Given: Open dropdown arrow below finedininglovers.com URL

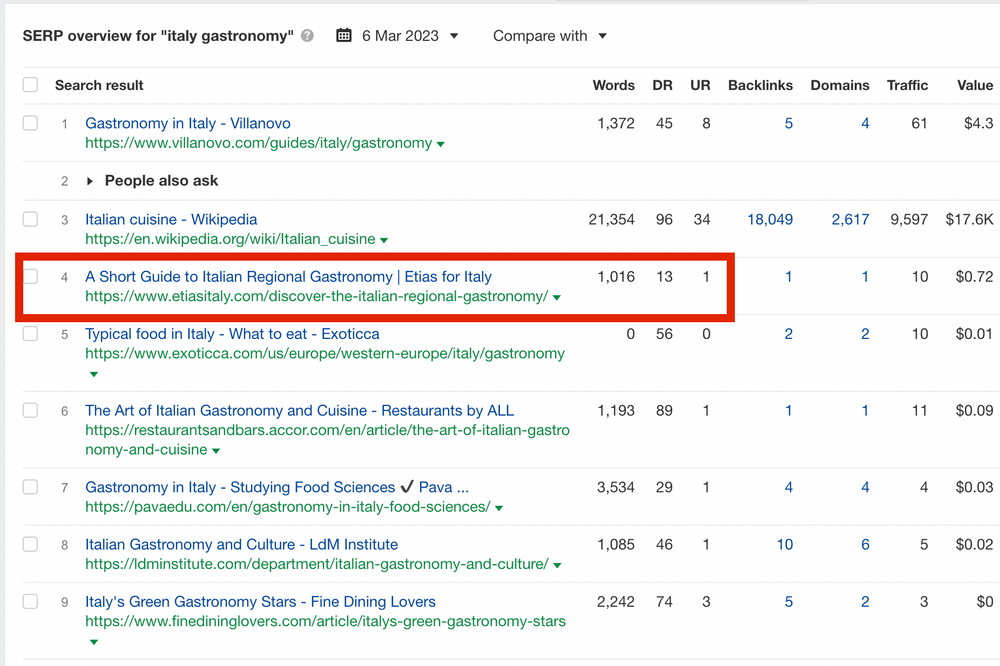Looking at the screenshot, I should point(94,642).
